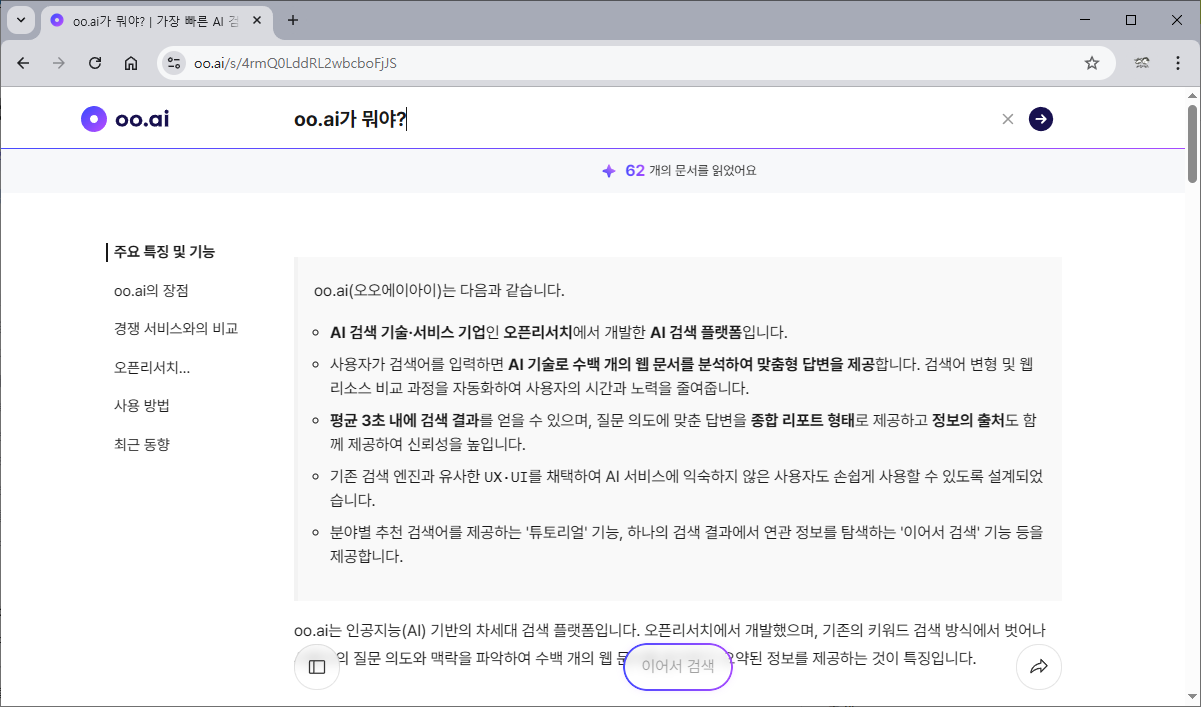Jump to oo.ai의 장점 section

[x=151, y=291]
